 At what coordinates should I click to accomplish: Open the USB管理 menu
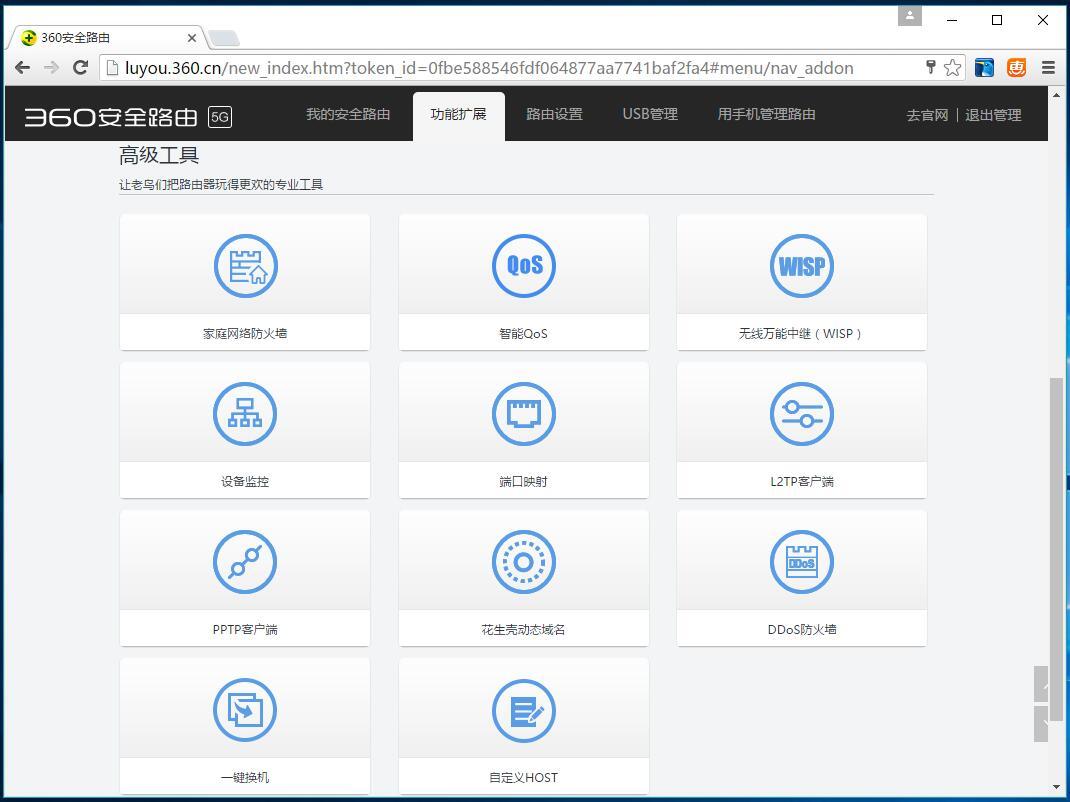tap(649, 114)
